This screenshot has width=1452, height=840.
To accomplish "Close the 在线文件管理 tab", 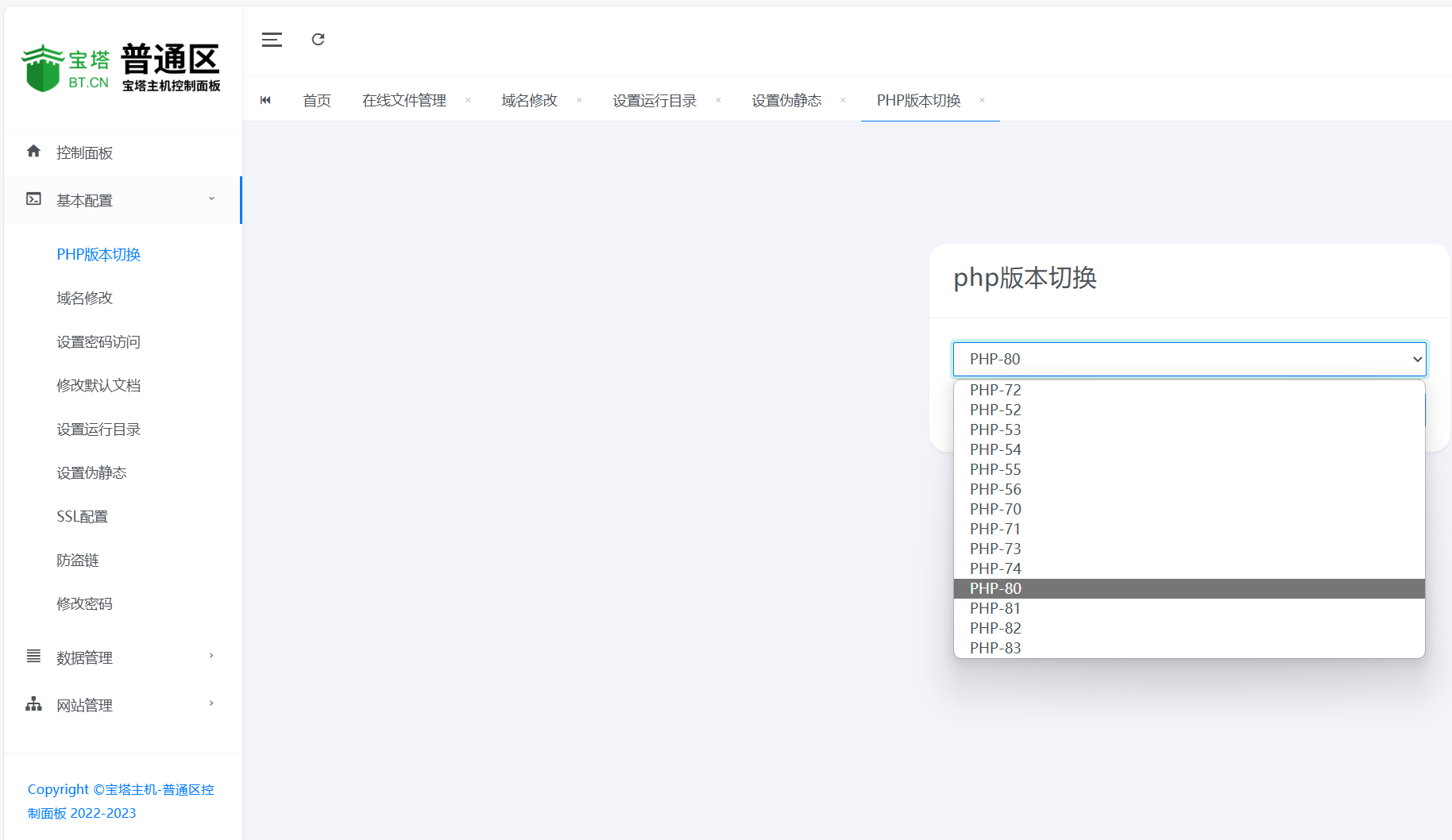I will [468, 100].
